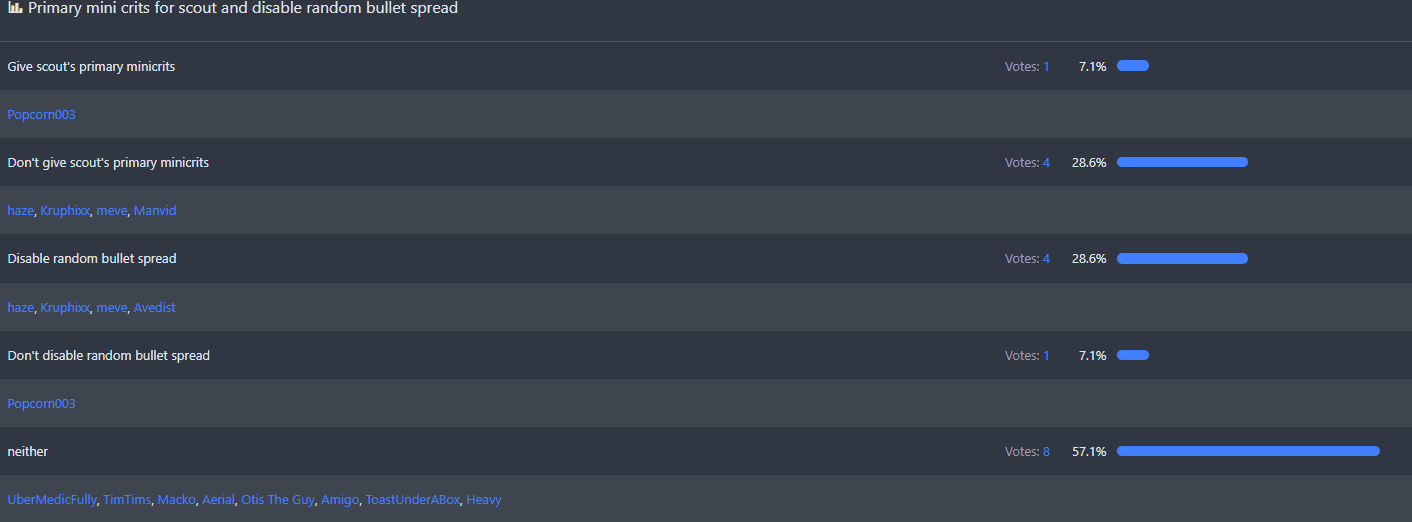Click the poll title text about mini crits
Screen dimensions: 1412x522
click(243, 8)
